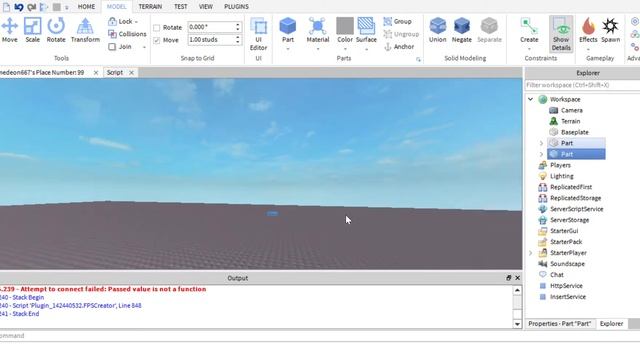640x360 pixels.
Task: Undock the Output panel
Action: pos(509,278)
